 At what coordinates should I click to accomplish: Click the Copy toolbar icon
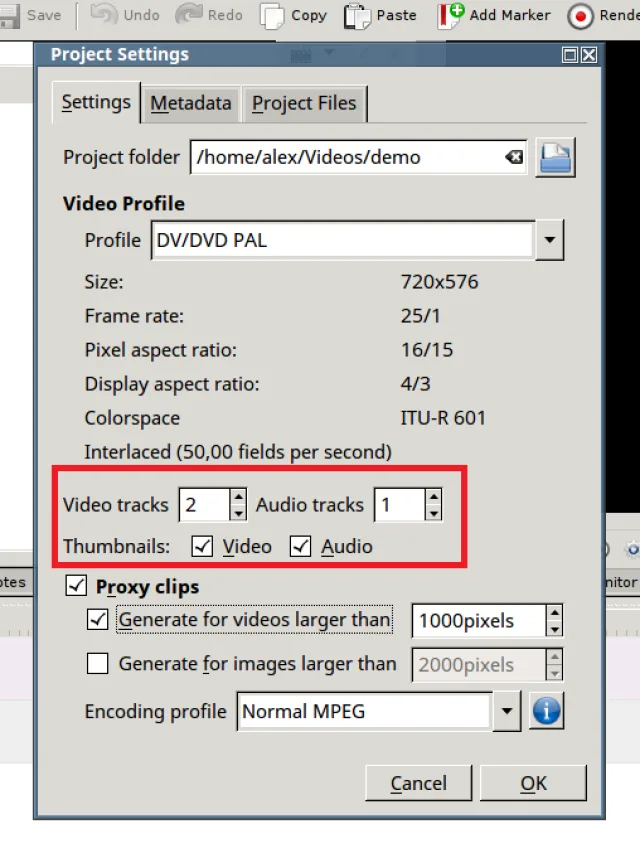point(272,16)
